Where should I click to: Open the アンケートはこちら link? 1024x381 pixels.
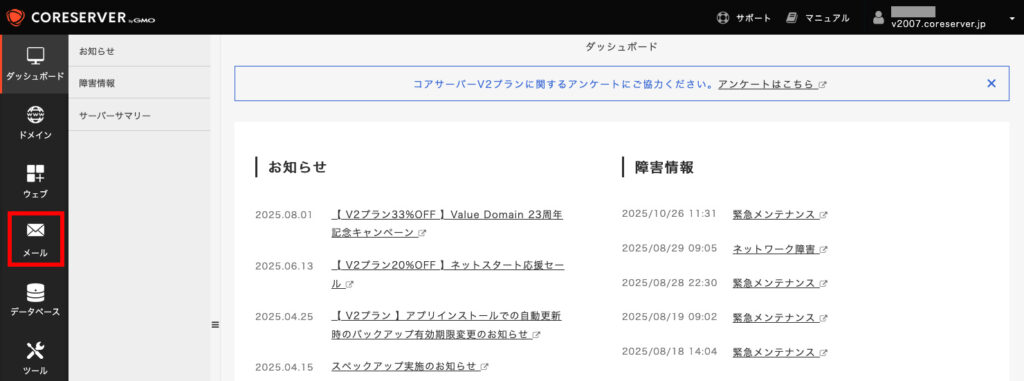[x=767, y=84]
